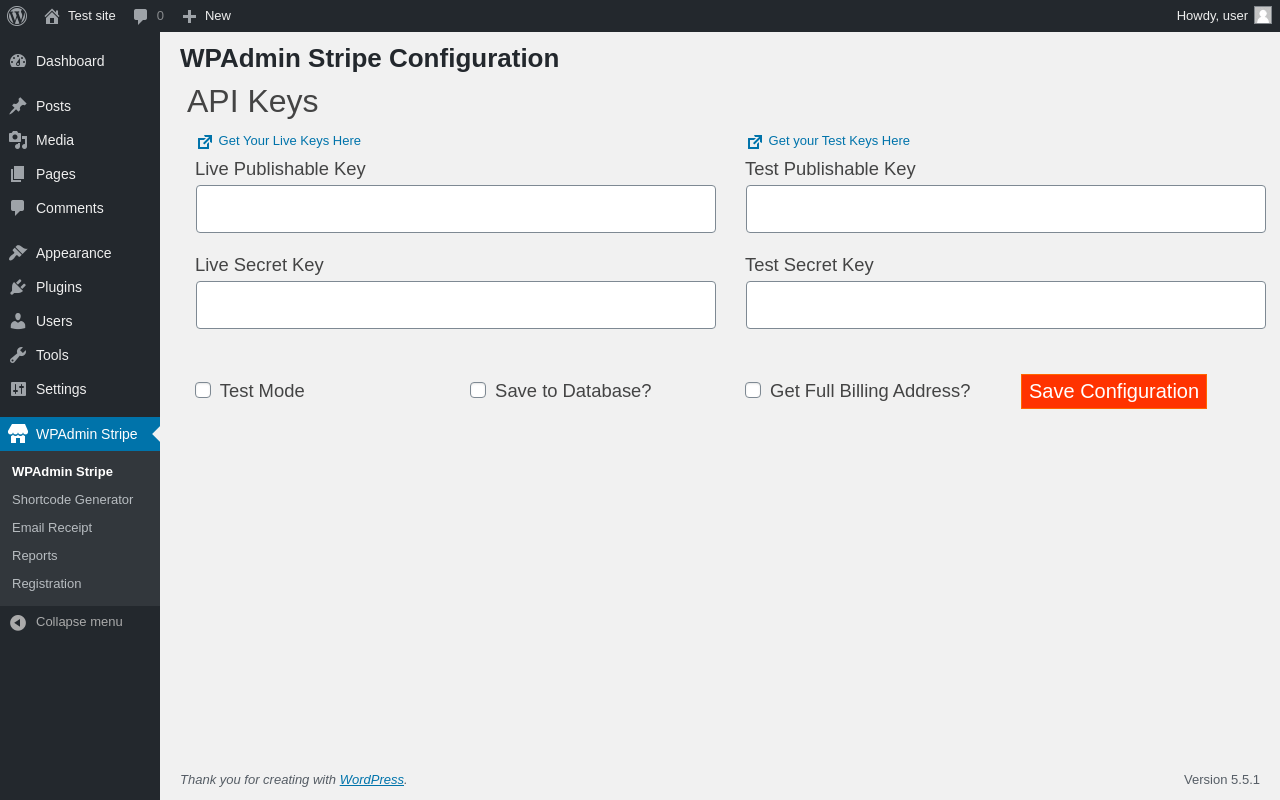Click the WordPress logo icon
The width and height of the screenshot is (1280, 800).
pos(17,16)
